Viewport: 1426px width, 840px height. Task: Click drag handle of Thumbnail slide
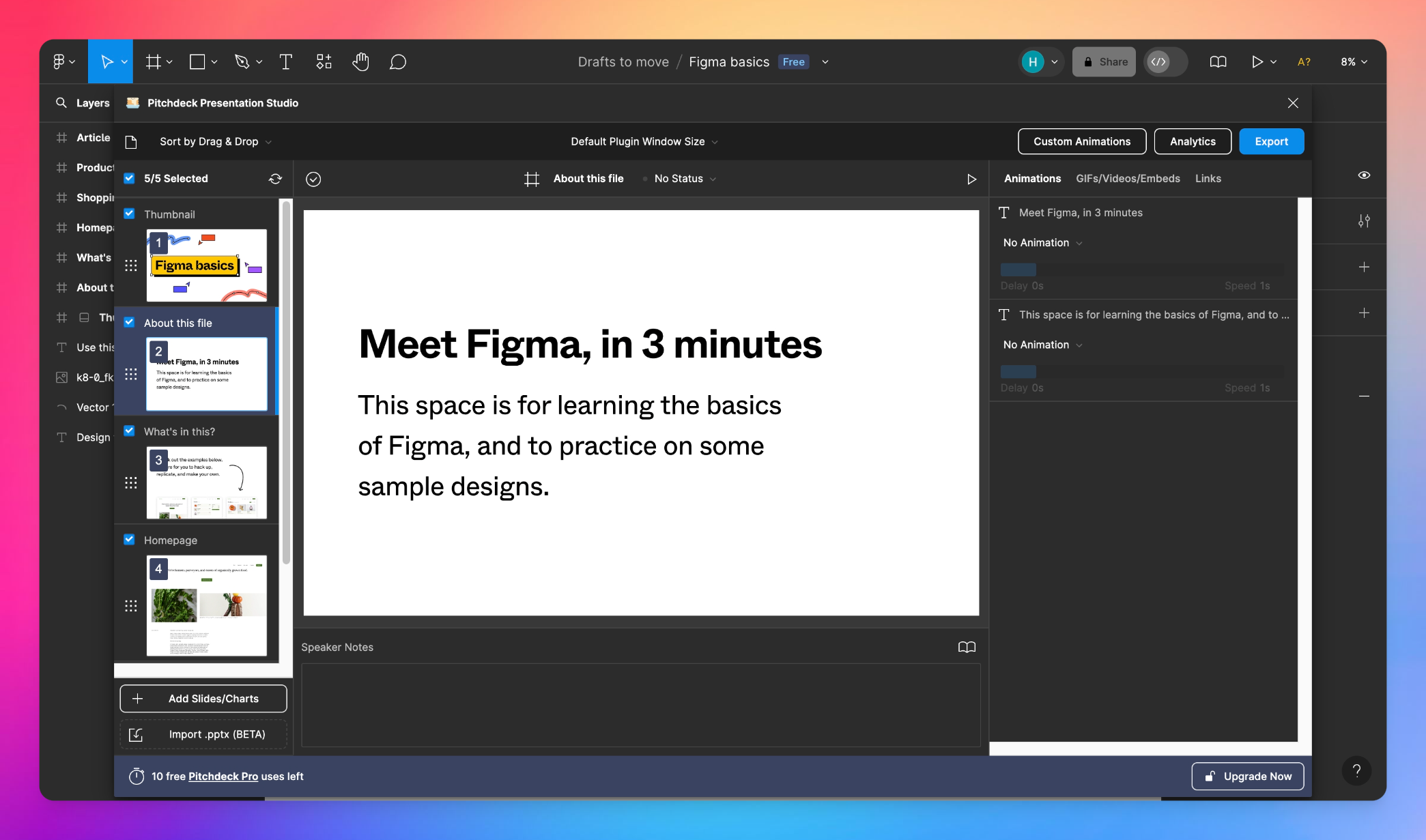coord(131,265)
